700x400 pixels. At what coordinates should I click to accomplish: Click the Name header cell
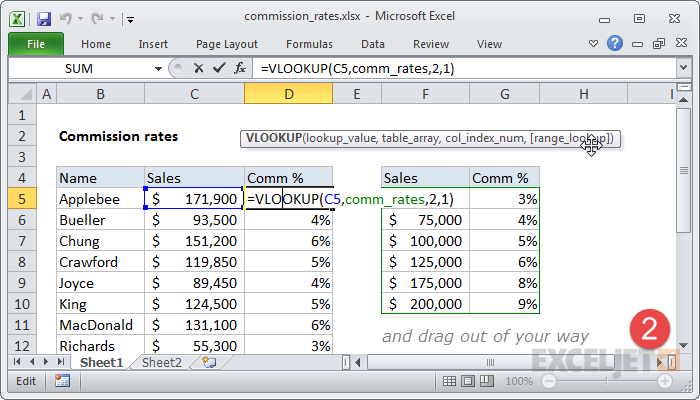100,178
